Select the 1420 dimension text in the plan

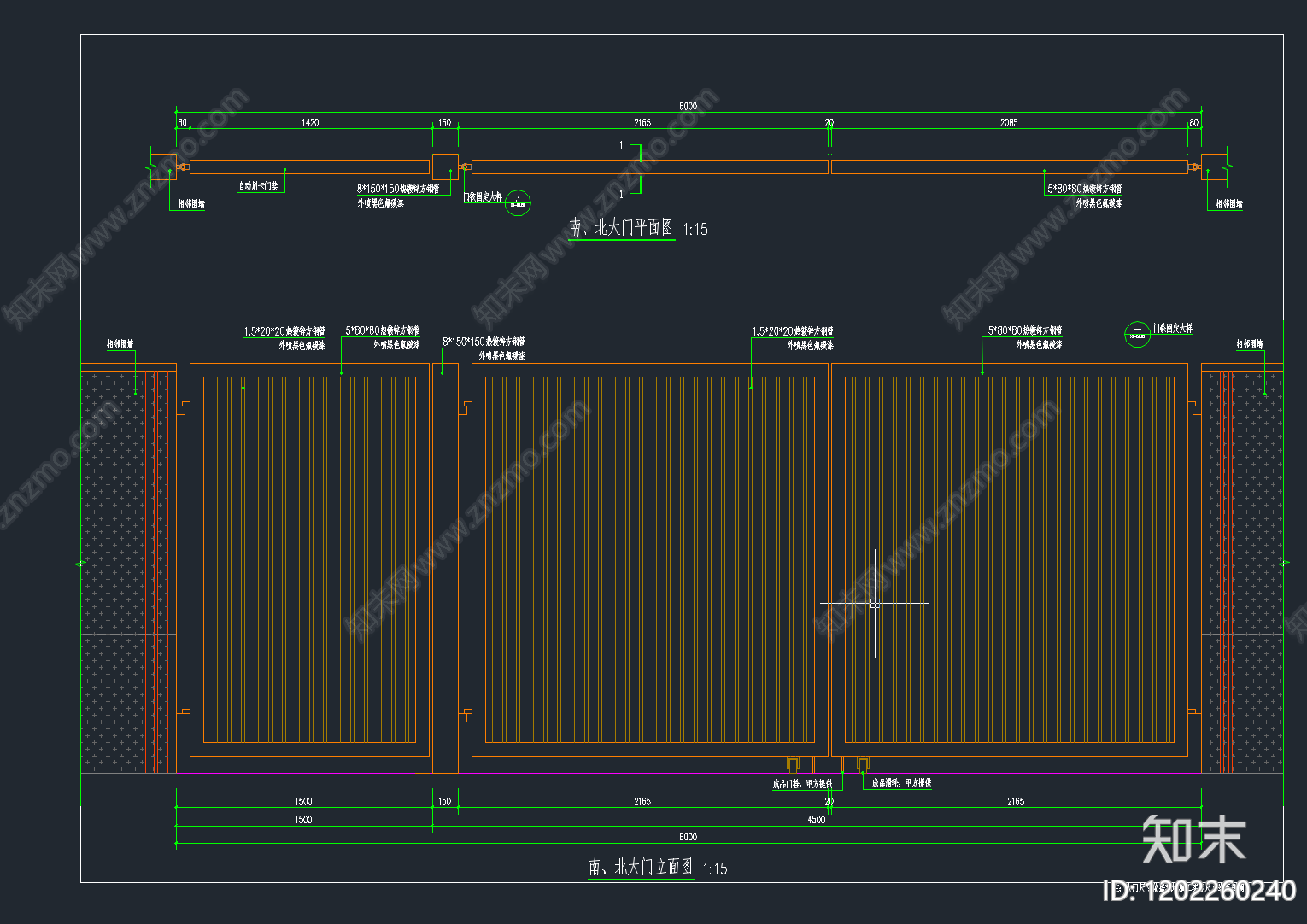[310, 123]
